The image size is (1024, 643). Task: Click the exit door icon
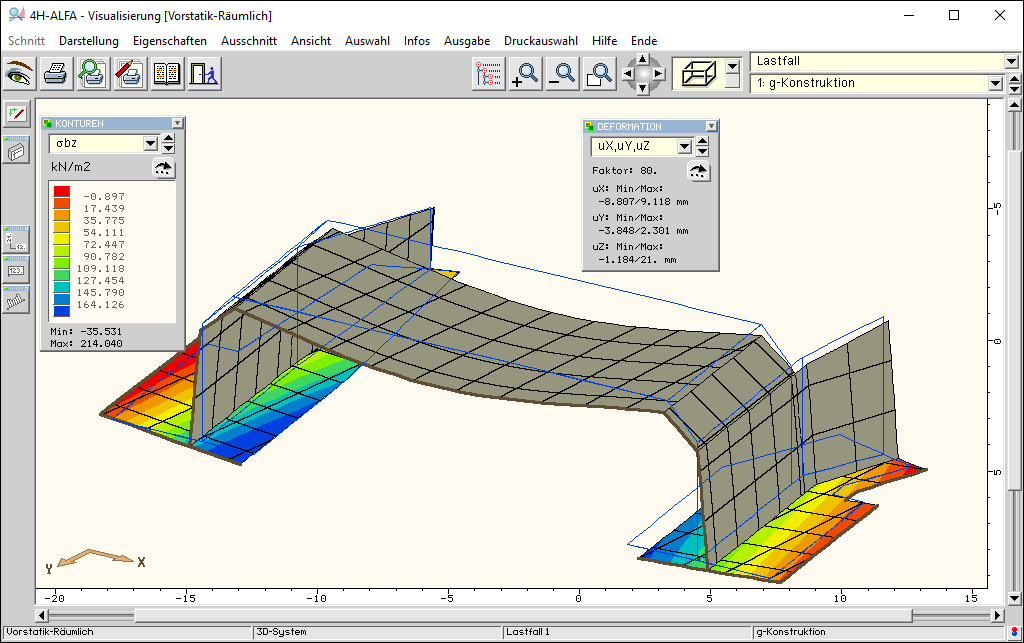pyautogui.click(x=203, y=73)
